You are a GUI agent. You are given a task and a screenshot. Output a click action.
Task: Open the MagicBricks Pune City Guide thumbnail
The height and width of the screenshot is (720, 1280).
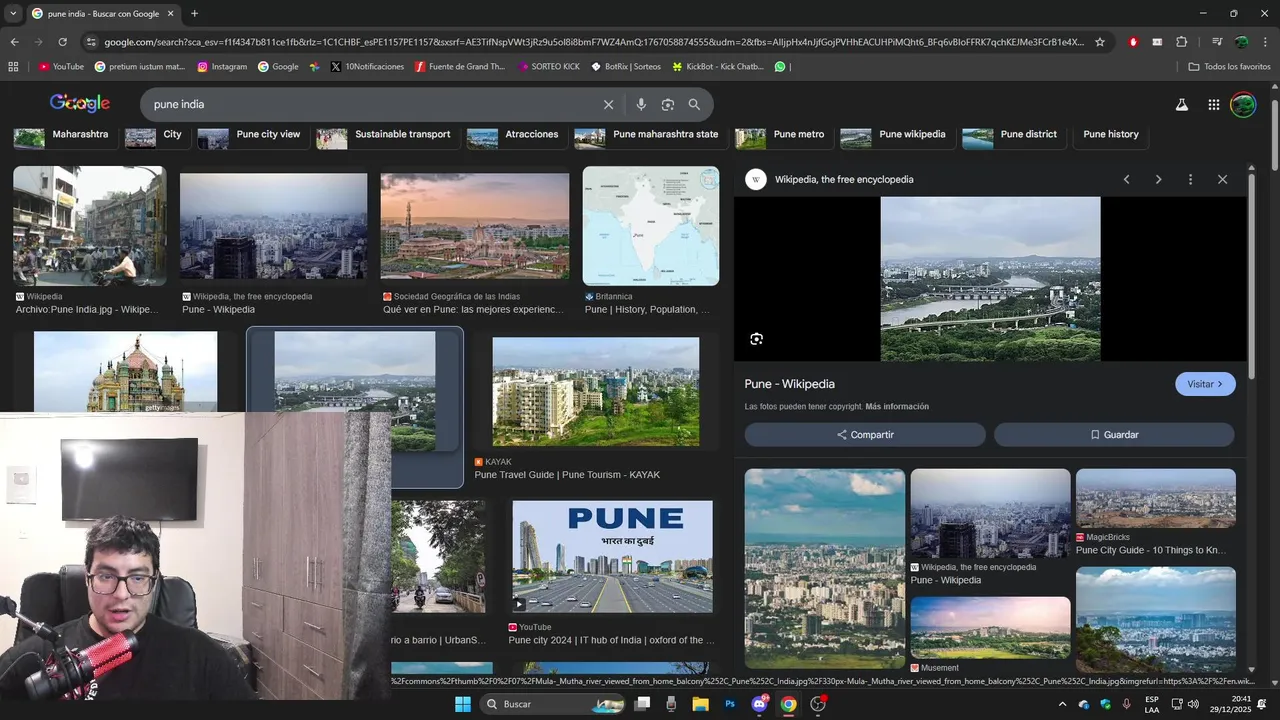pos(1156,498)
